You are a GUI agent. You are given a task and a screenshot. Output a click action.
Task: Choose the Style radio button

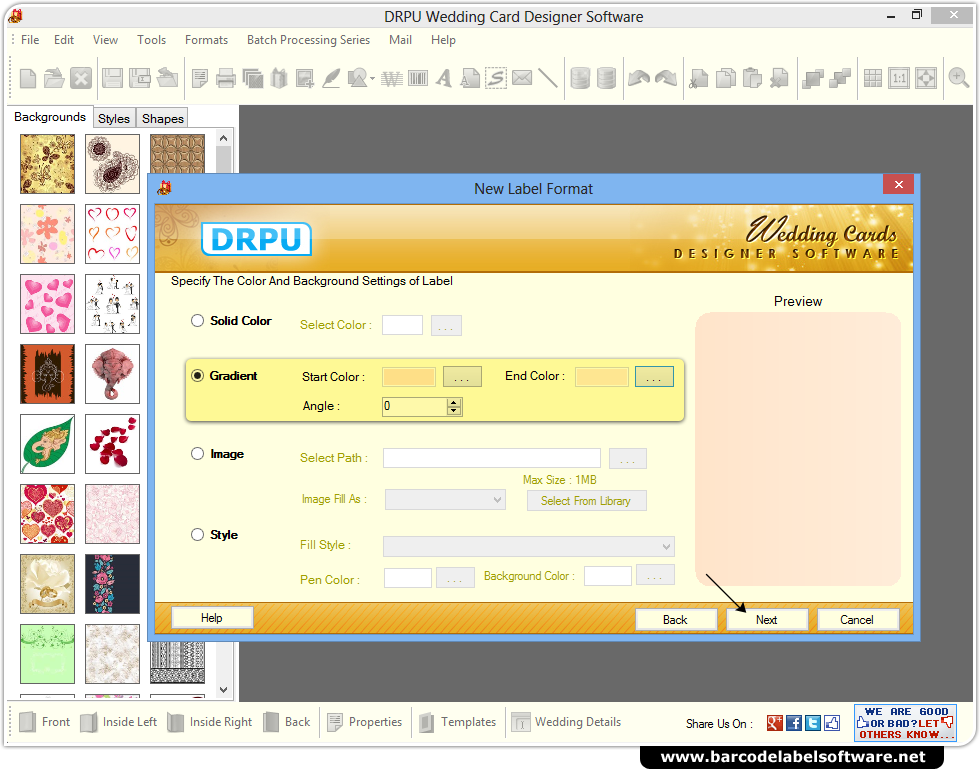coord(198,535)
